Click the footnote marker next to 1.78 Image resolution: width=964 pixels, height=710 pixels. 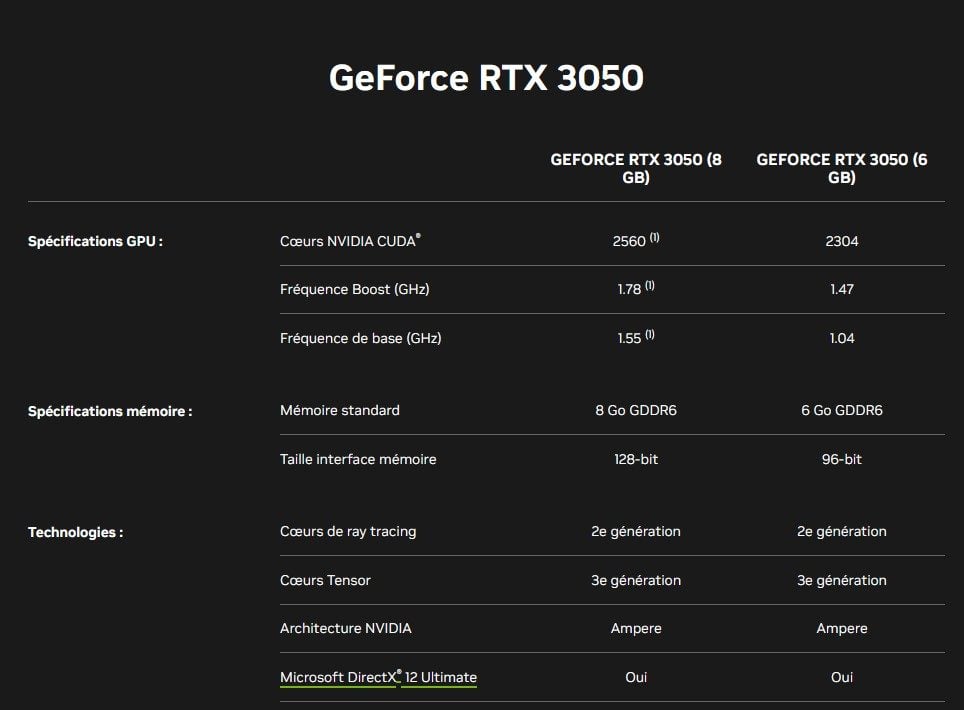click(650, 285)
